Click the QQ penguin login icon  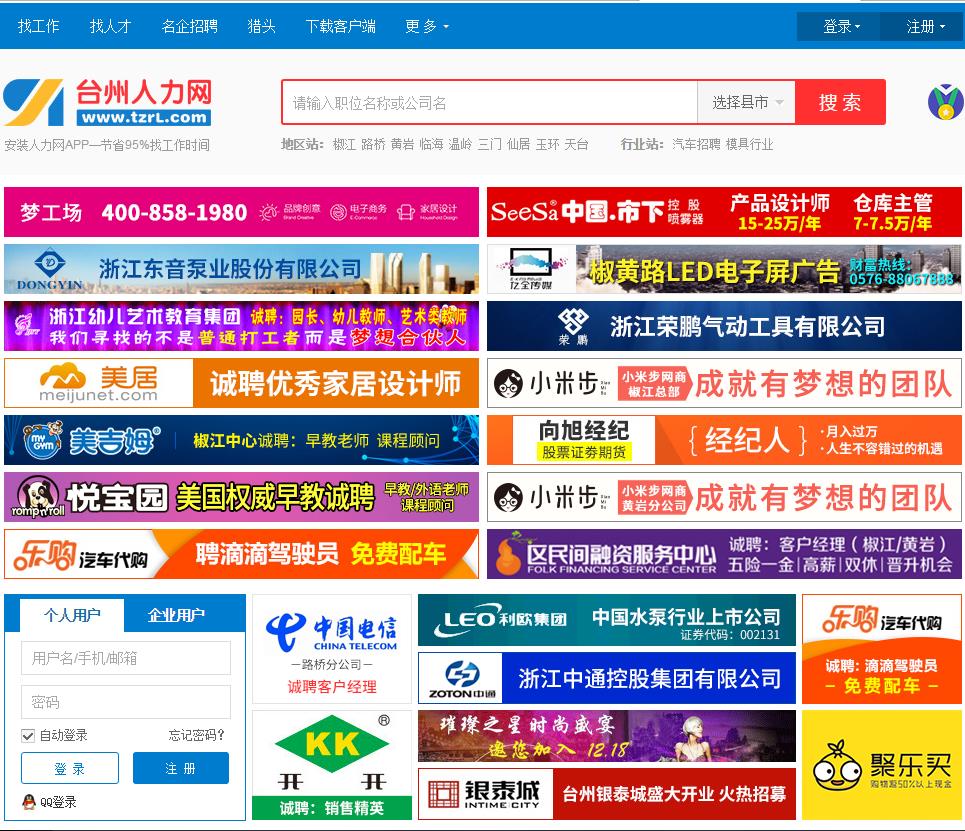click(28, 801)
